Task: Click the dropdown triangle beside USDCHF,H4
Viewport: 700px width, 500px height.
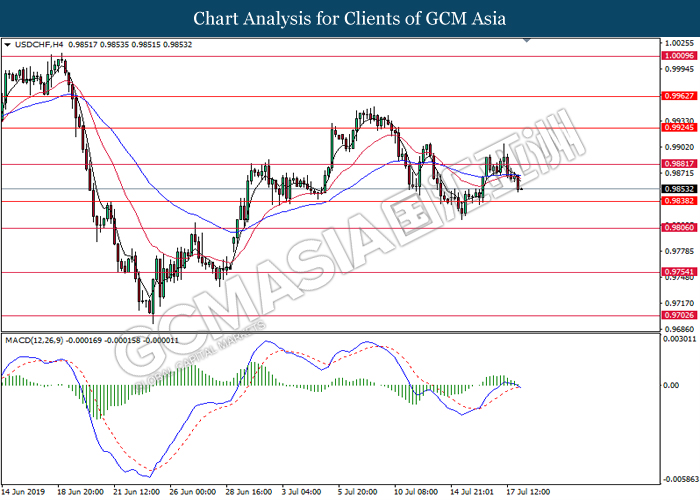Action: click(x=8, y=46)
